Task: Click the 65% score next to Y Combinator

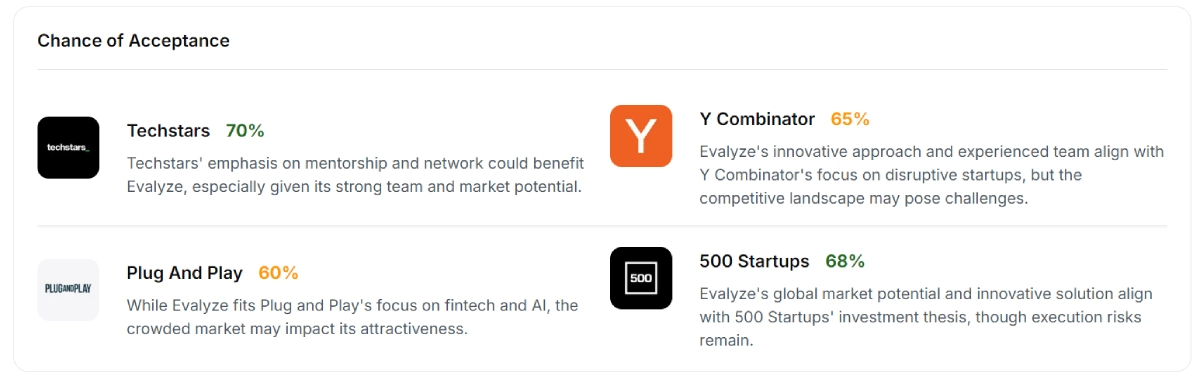Action: click(x=850, y=119)
